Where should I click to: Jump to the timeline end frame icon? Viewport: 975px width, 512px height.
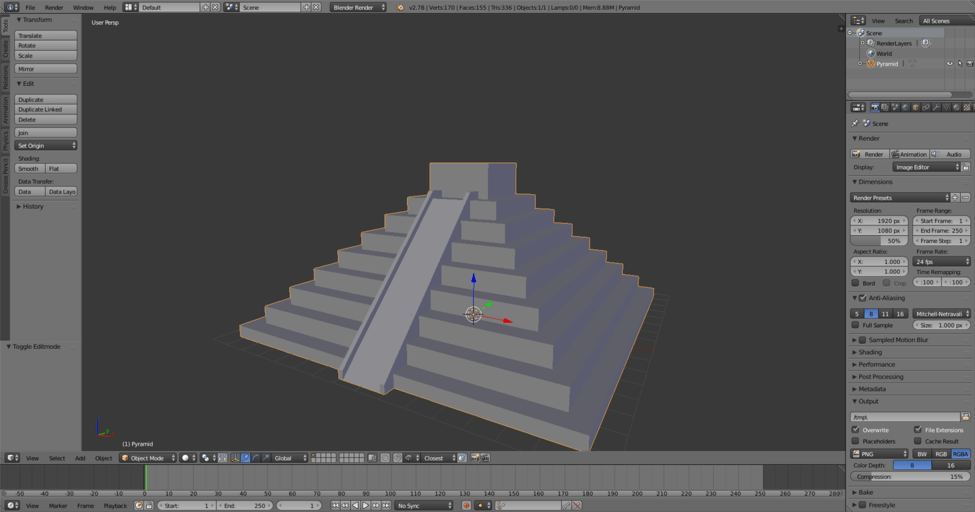pyautogui.click(x=386, y=506)
